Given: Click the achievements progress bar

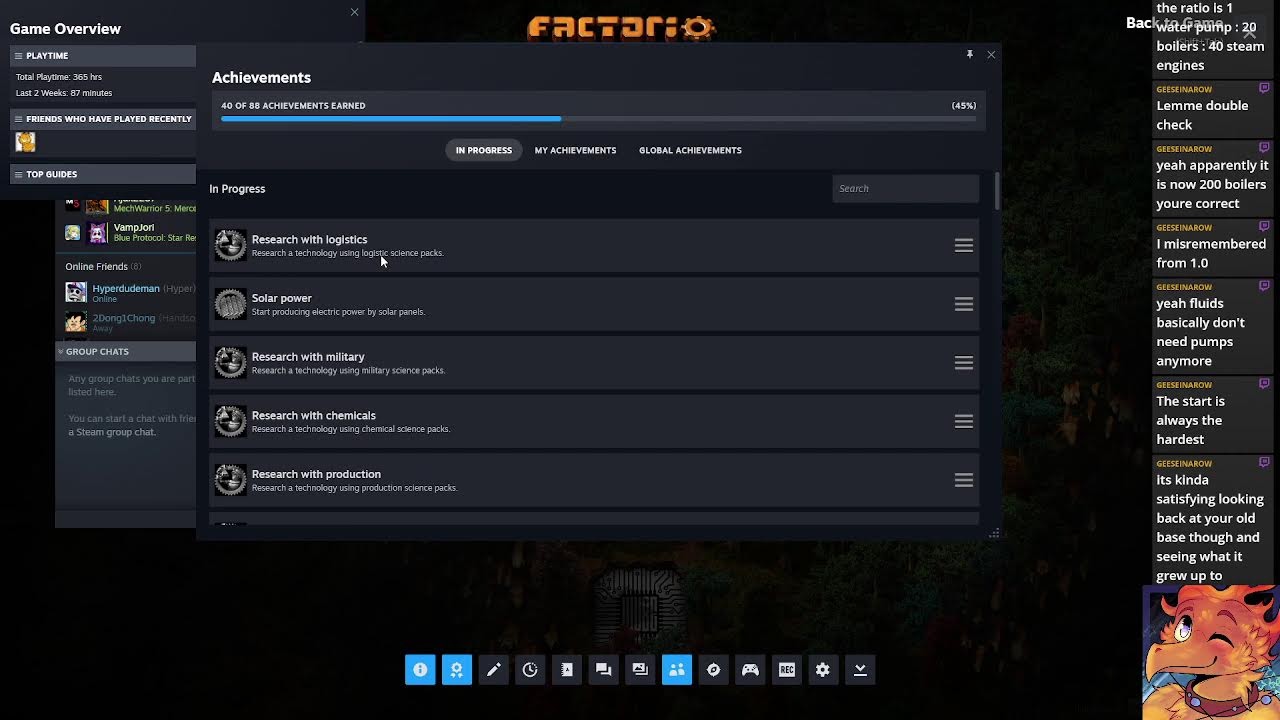Looking at the screenshot, I should click(598, 118).
